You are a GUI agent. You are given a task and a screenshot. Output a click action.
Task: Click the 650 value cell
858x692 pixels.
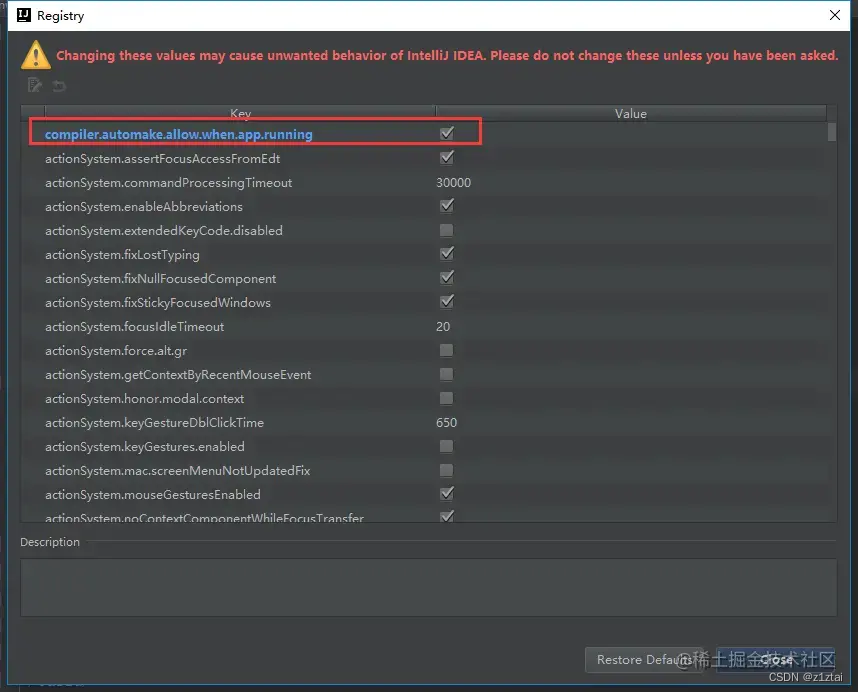(x=447, y=423)
